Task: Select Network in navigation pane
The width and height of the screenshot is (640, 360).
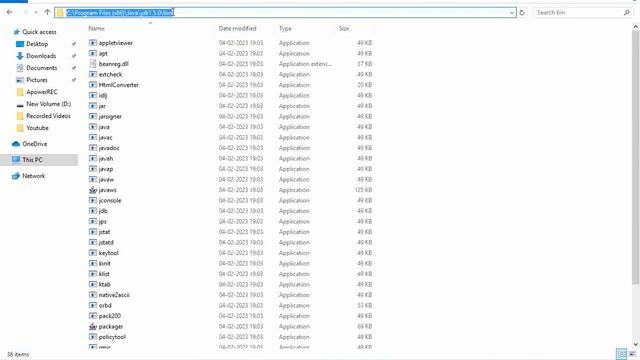Action: point(33,176)
